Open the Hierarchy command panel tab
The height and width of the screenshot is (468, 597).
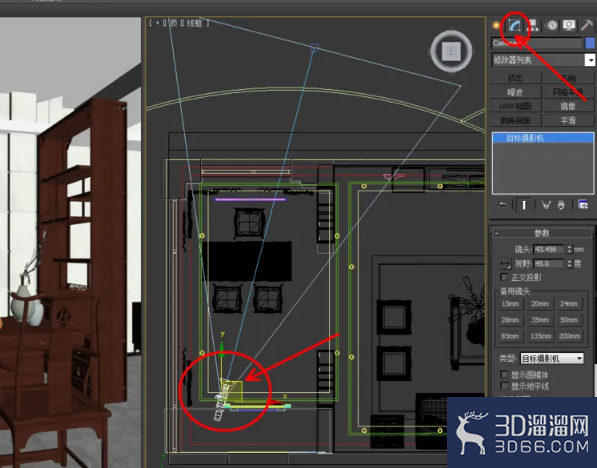(x=533, y=26)
